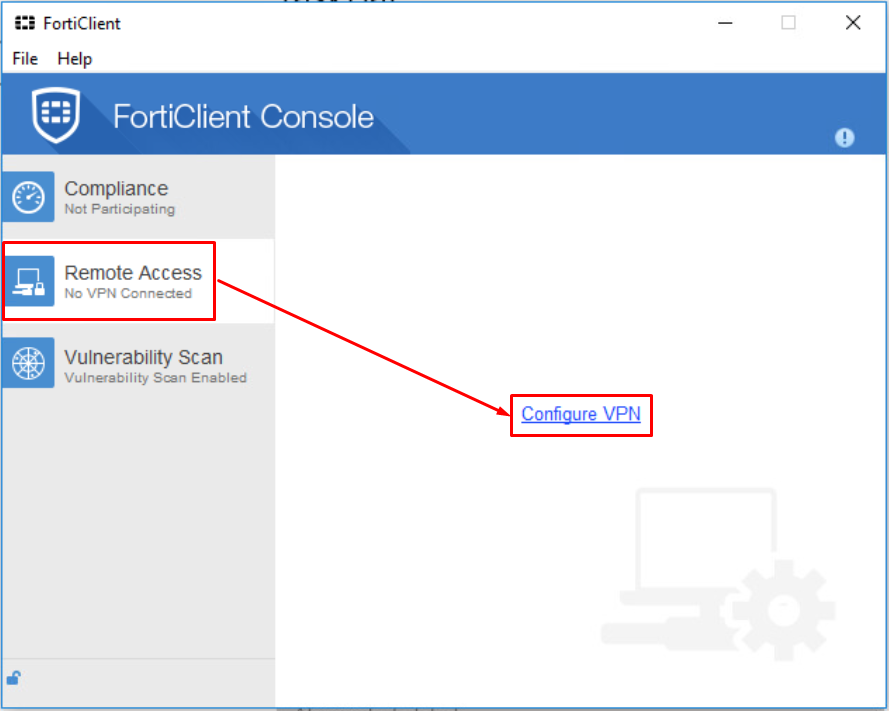Click the "Vulnerability Scan Enabled" status text
This screenshot has width=889, height=711.
click(155, 378)
